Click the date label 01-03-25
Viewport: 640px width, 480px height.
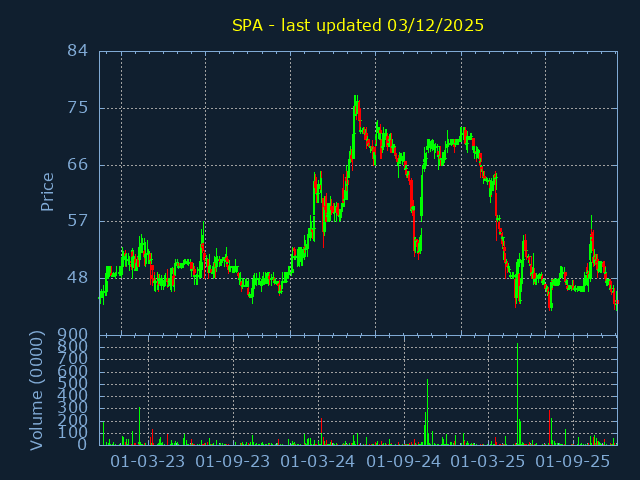point(488,462)
